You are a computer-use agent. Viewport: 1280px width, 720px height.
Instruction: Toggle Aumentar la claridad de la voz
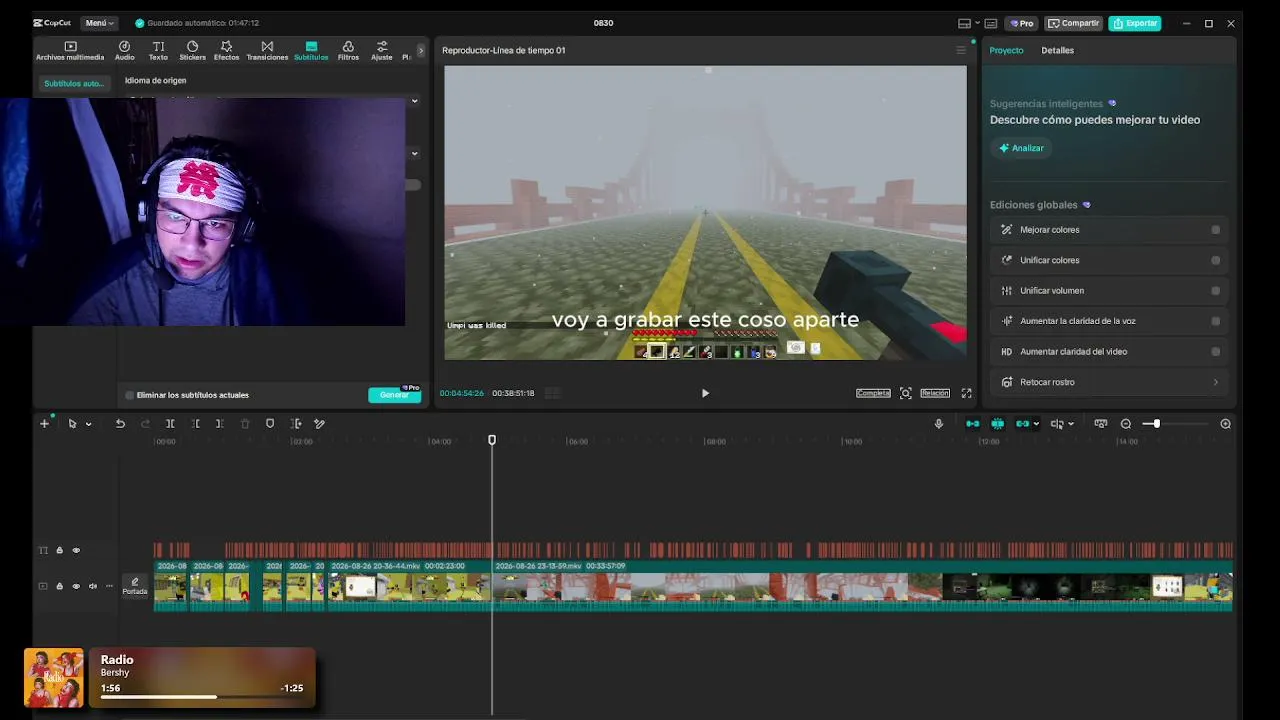pyautogui.click(x=1215, y=321)
